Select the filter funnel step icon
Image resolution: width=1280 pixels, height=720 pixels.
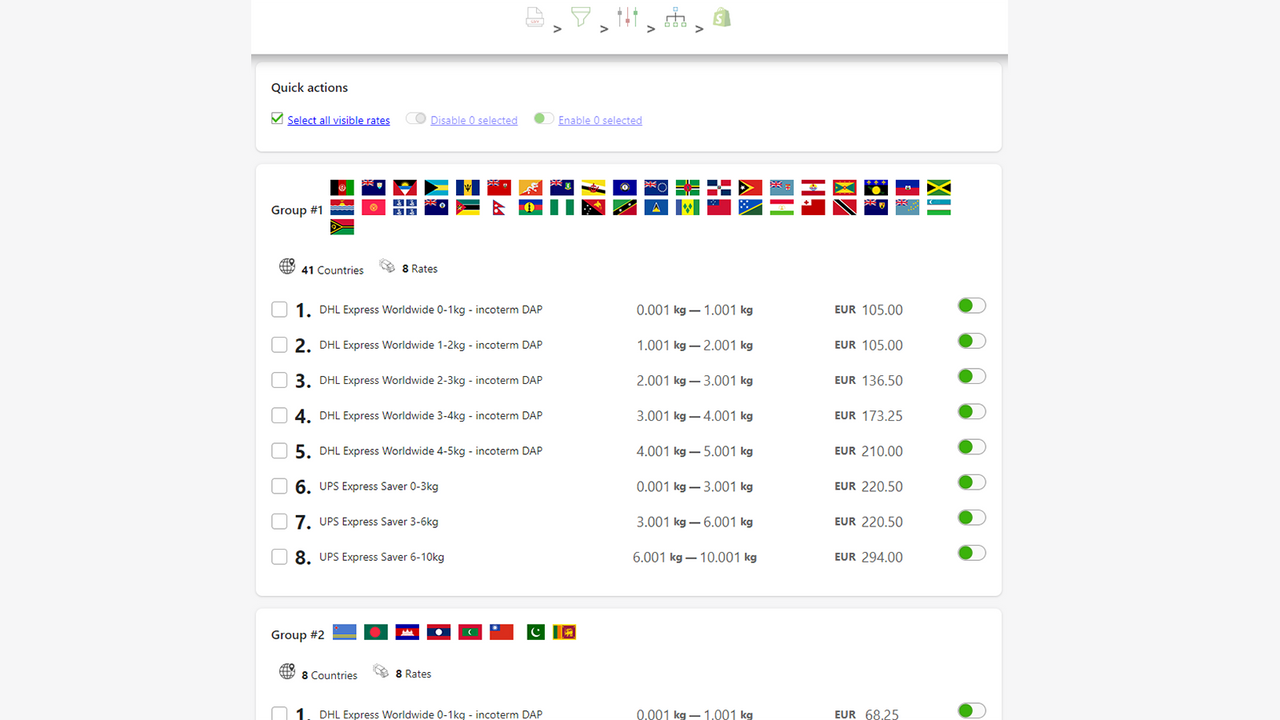pos(580,16)
